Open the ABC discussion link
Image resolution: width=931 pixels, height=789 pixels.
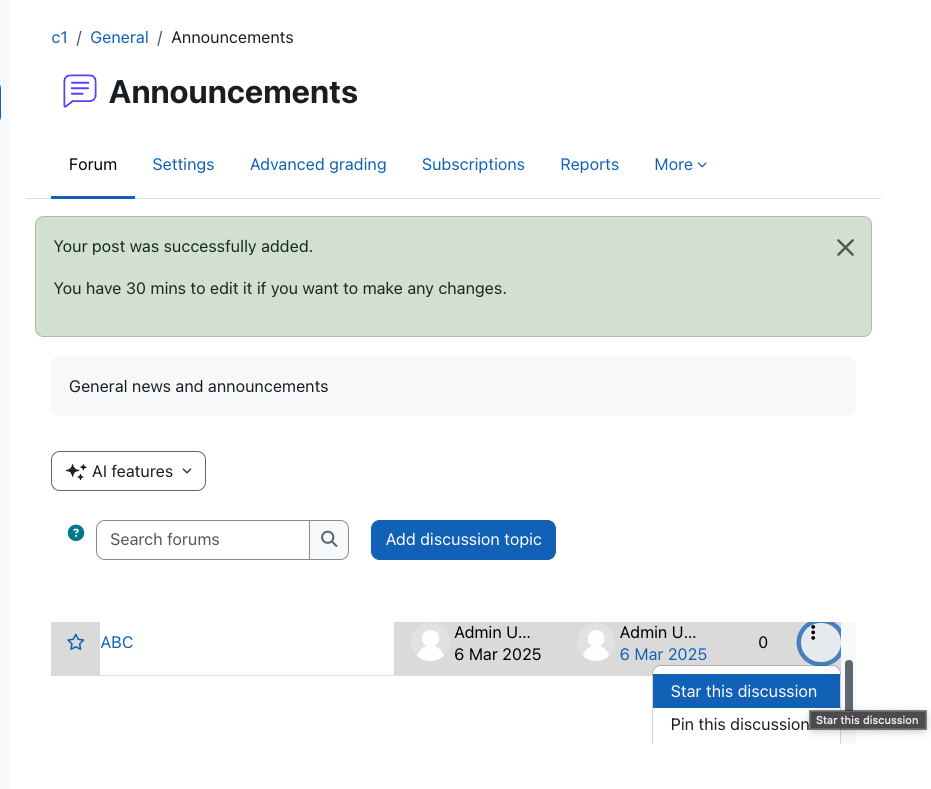[x=117, y=642]
